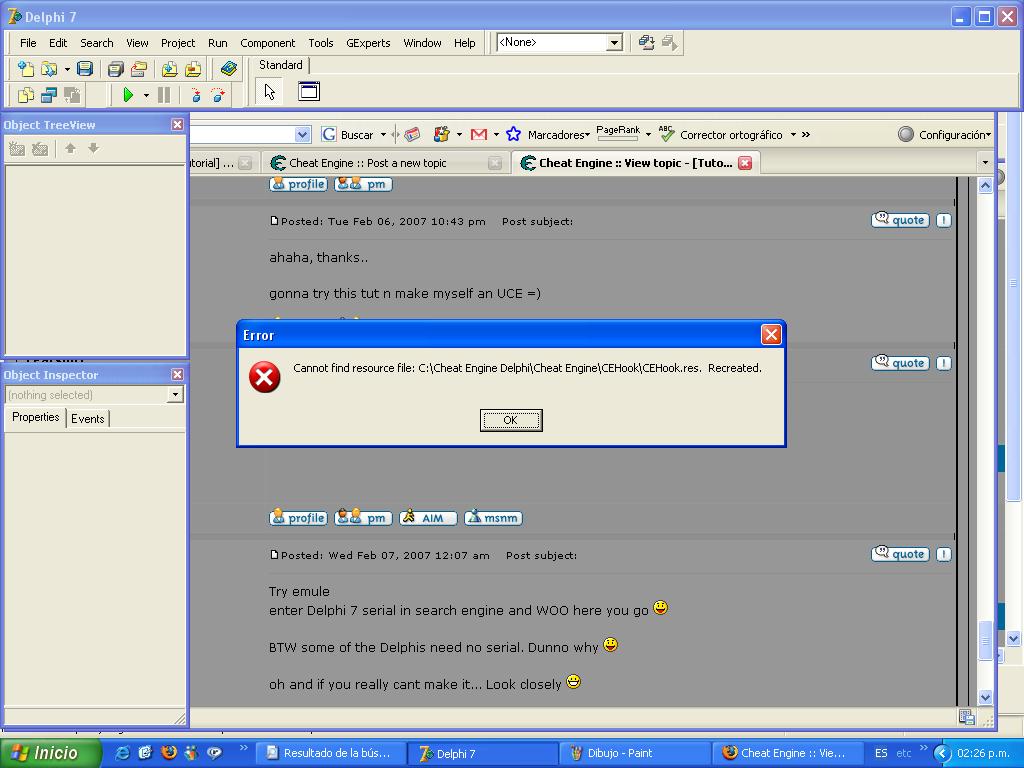The image size is (1024, 768).
Task: Open the Edit menu
Action: (57, 43)
